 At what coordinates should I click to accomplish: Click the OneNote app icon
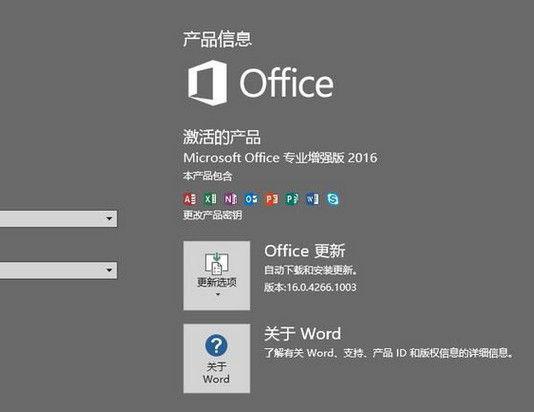point(231,199)
